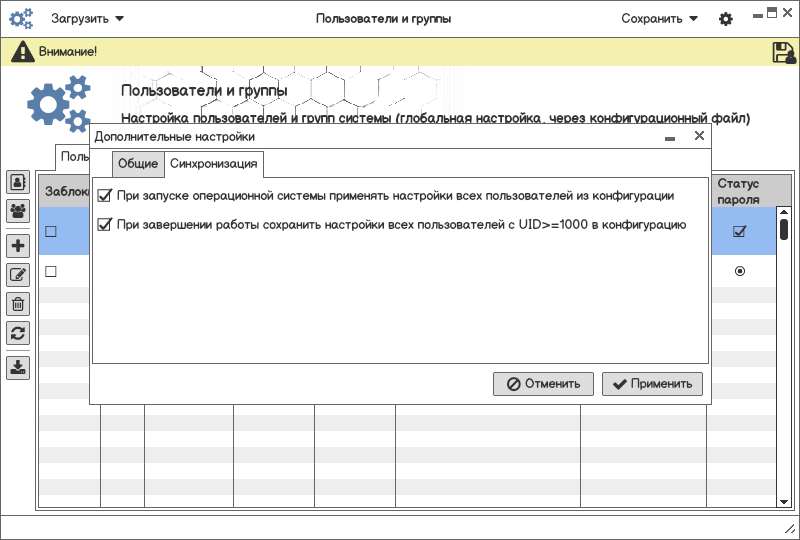Click the plus icon to add a user

[x=18, y=246]
